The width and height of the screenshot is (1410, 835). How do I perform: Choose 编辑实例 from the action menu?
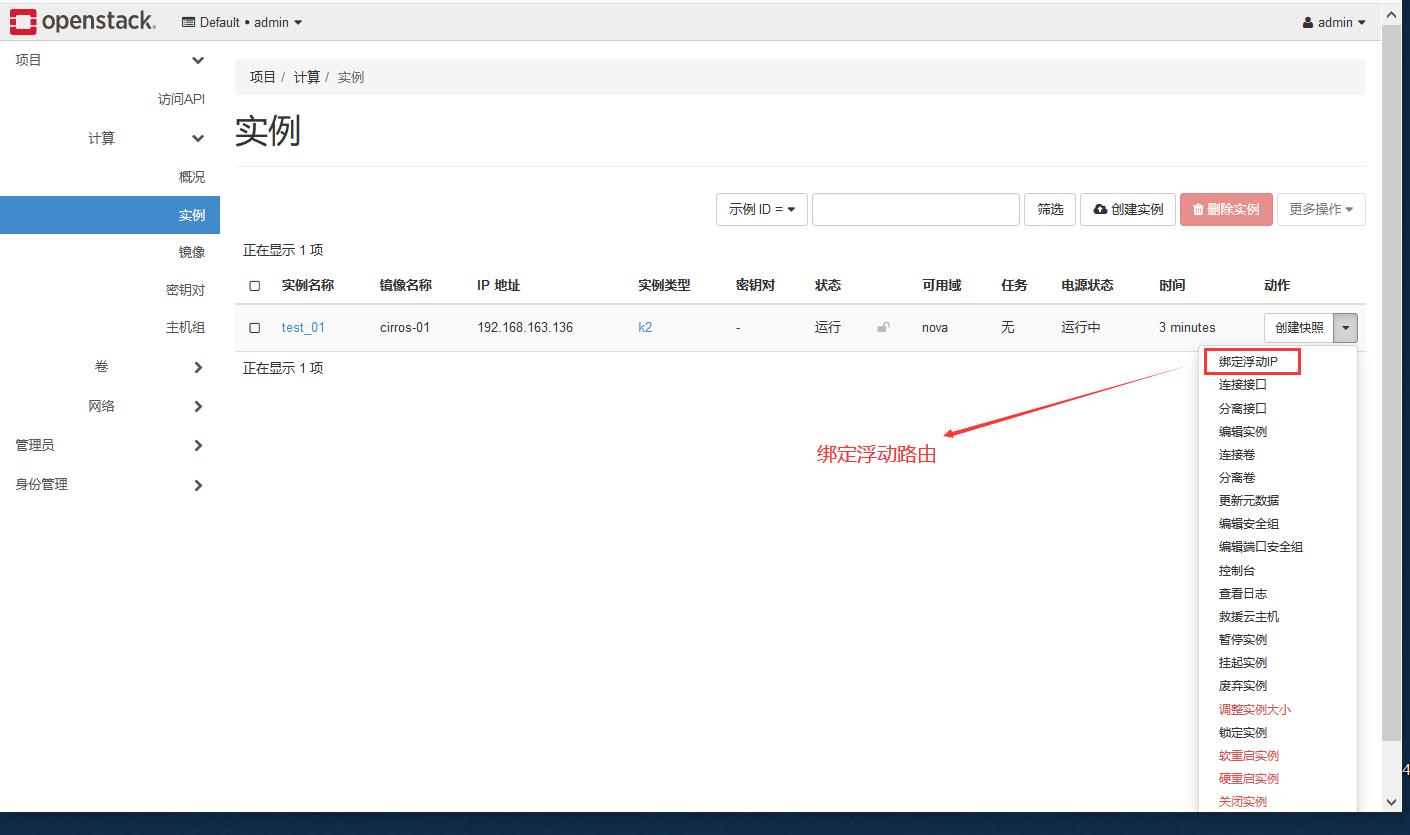tap(1243, 431)
